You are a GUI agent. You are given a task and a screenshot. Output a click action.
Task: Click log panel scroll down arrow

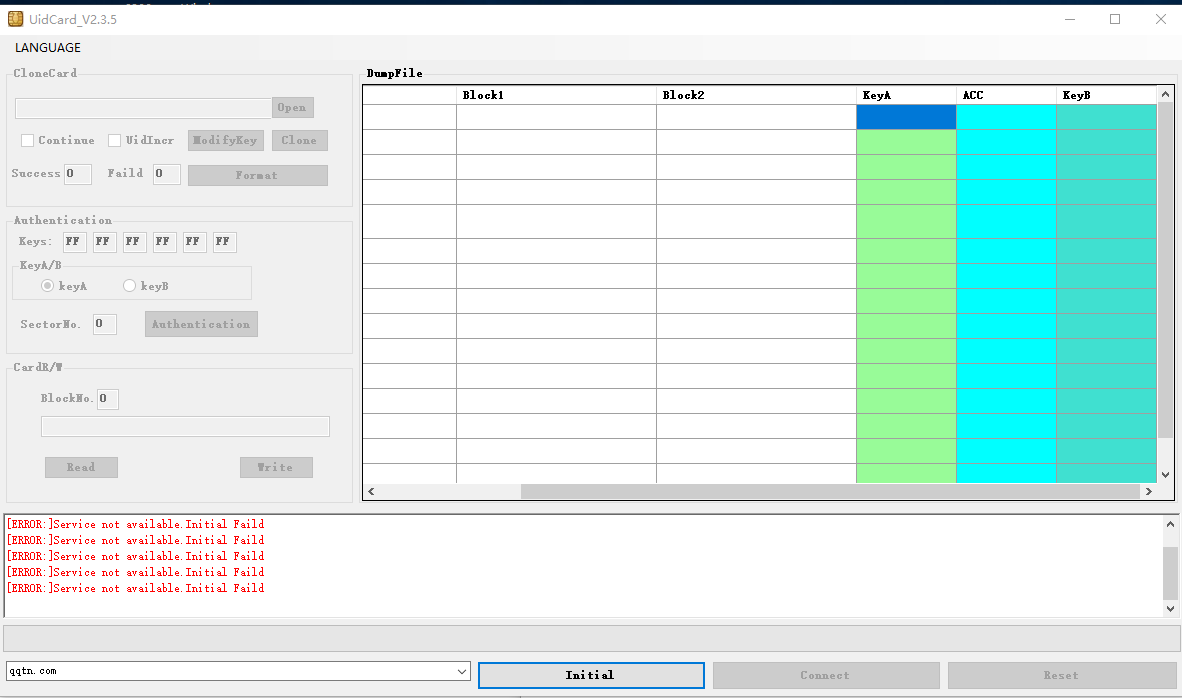(x=1170, y=608)
